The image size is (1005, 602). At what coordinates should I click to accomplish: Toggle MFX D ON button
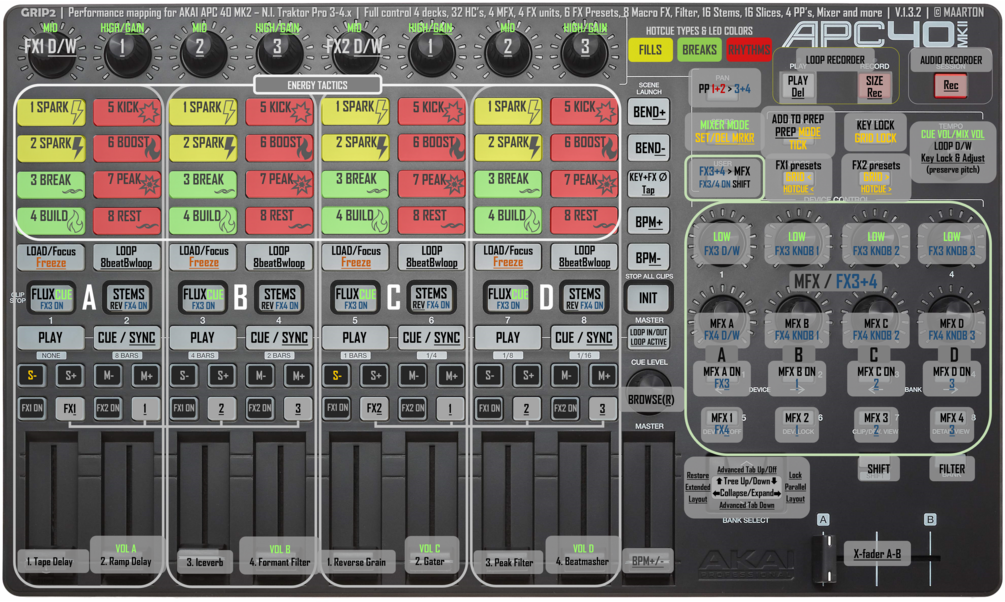coord(951,377)
